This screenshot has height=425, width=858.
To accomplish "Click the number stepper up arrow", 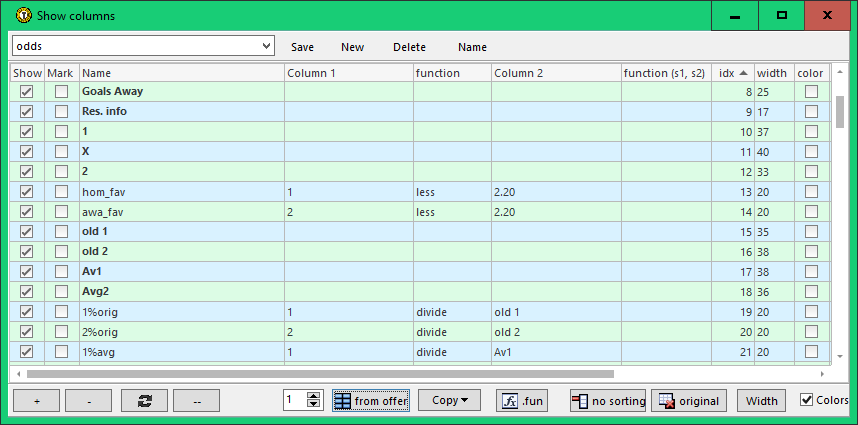I will [x=313, y=395].
